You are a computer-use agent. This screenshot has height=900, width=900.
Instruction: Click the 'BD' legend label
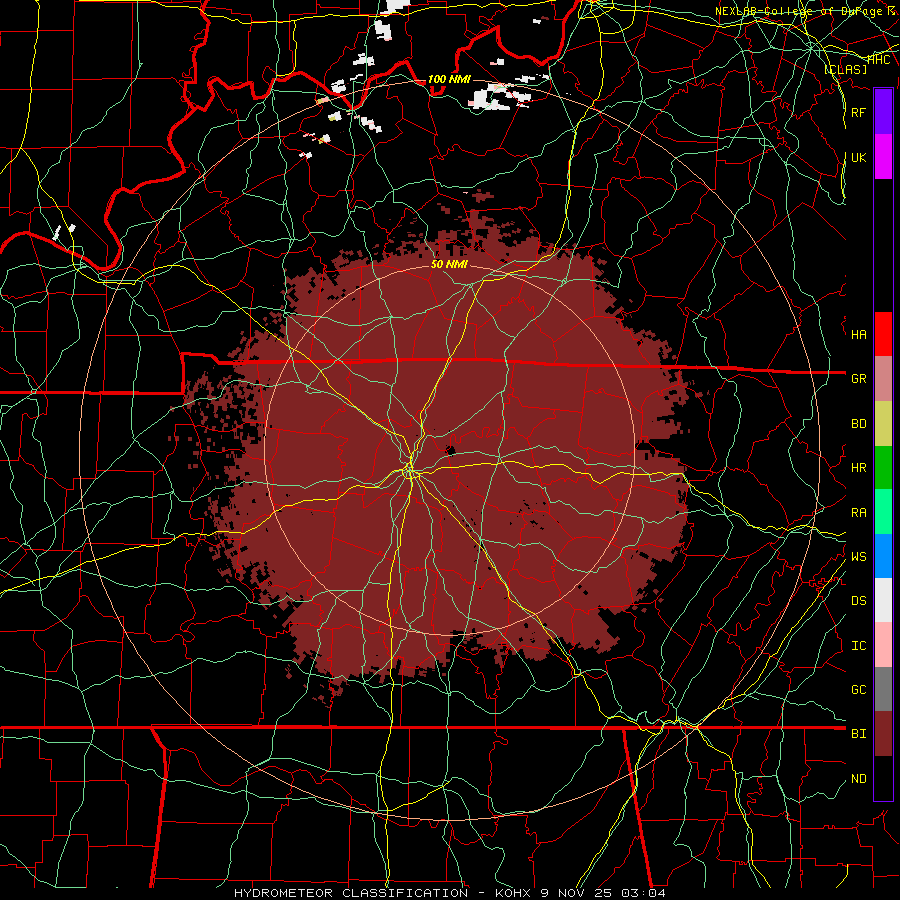858,424
